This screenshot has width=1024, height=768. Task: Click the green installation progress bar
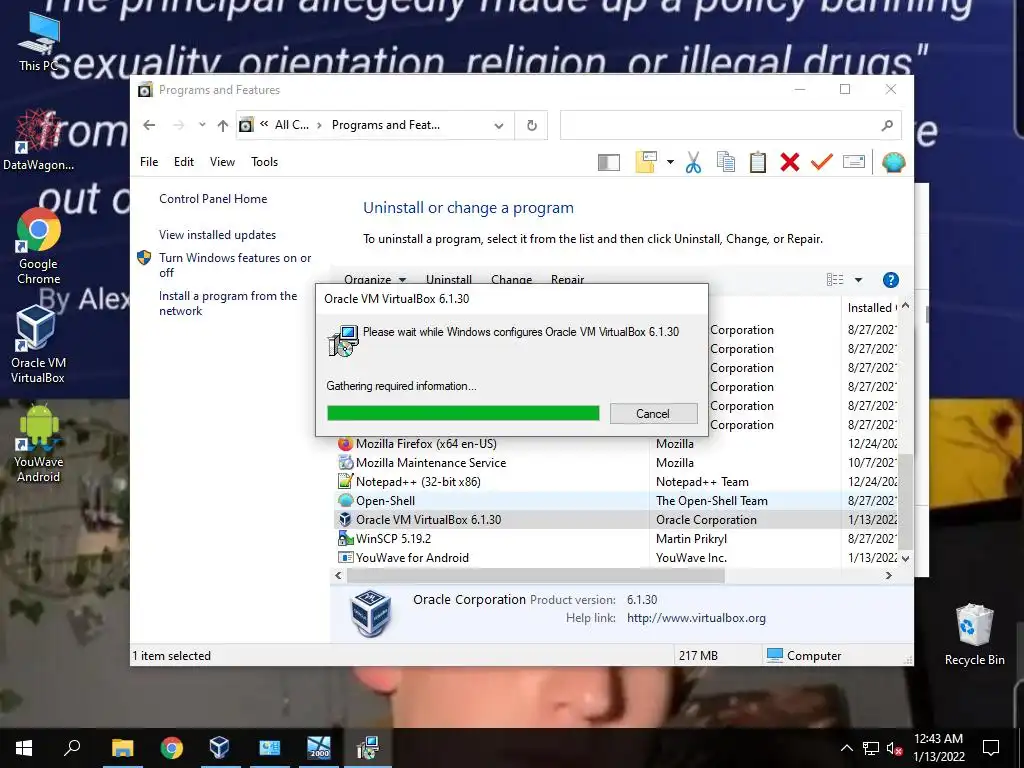pos(463,413)
